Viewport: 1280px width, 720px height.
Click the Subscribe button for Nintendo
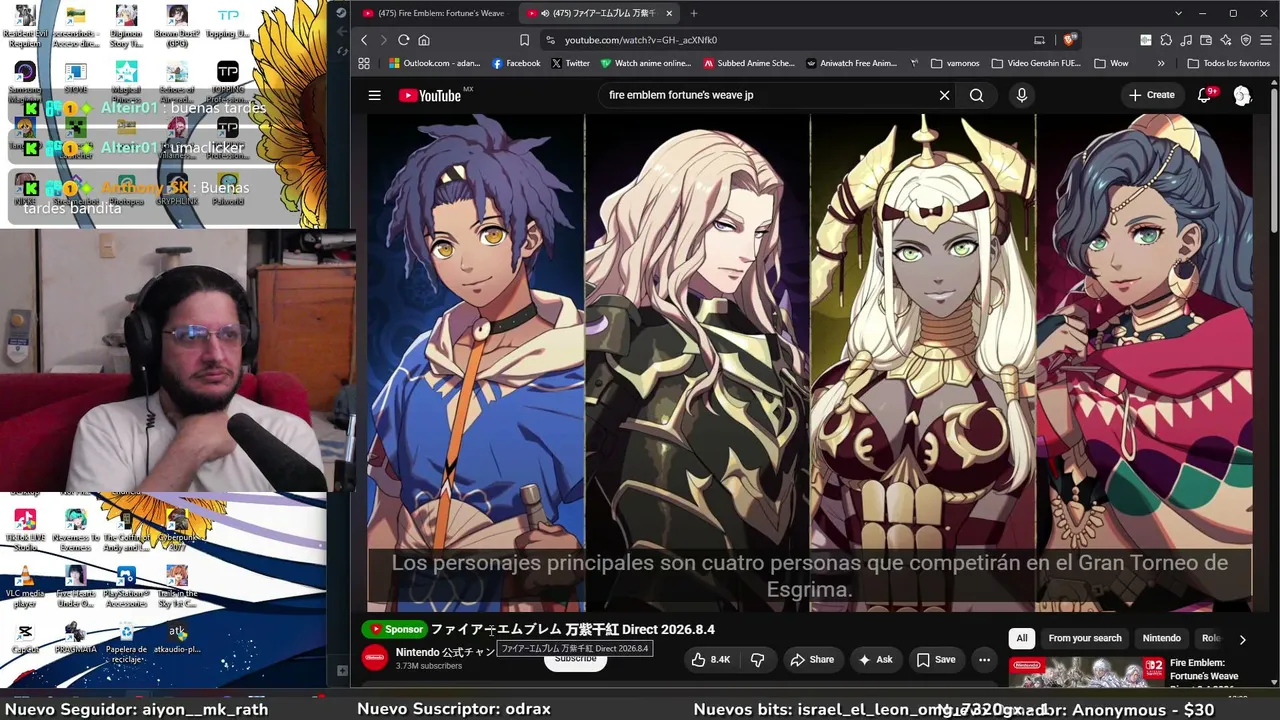(x=575, y=660)
